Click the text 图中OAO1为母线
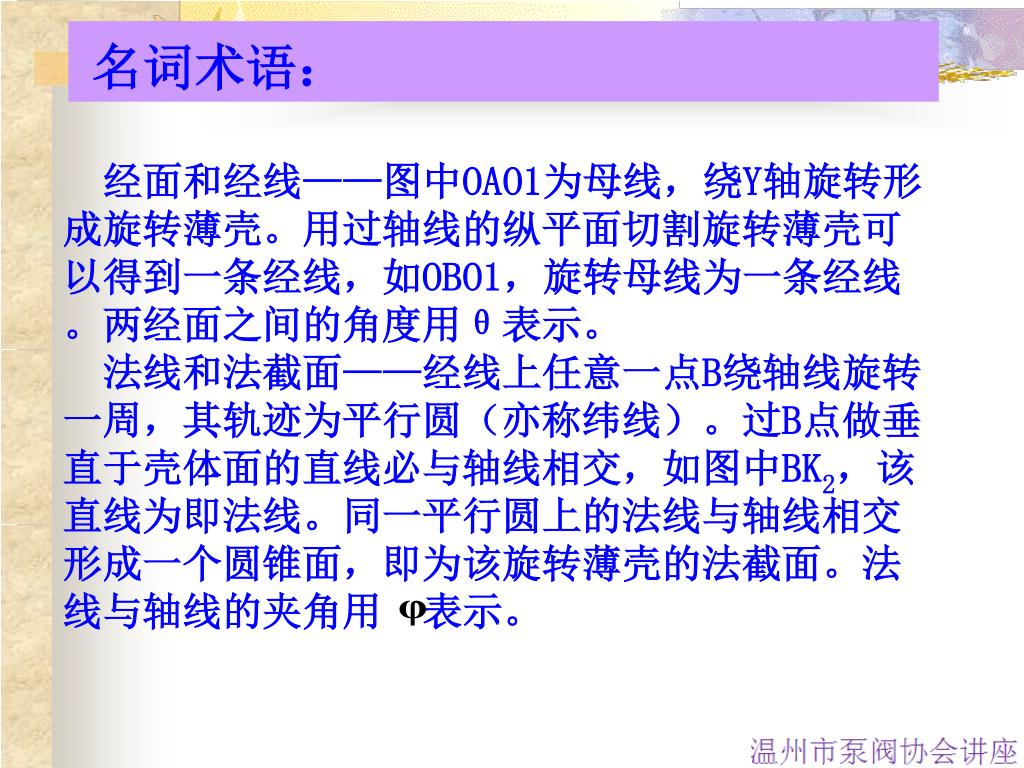 coord(522,181)
